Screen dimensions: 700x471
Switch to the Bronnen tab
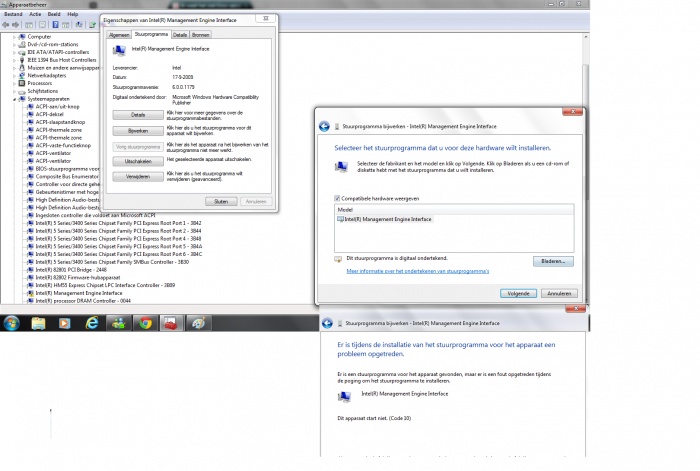click(x=200, y=35)
